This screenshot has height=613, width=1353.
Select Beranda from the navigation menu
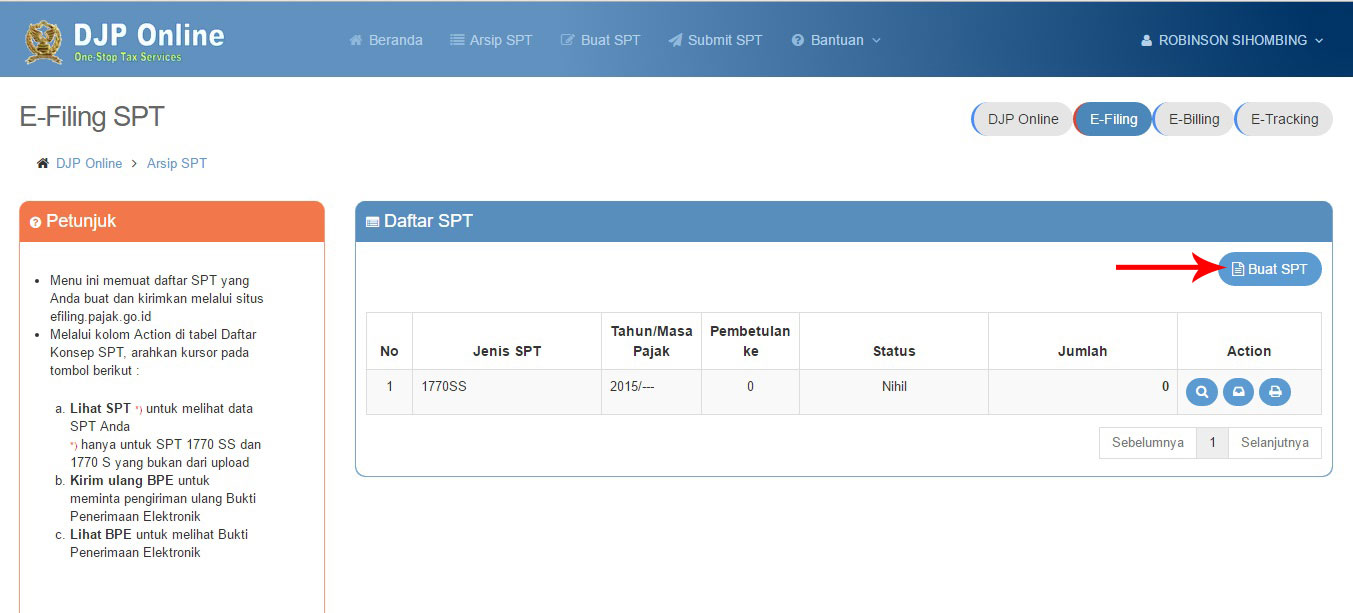(386, 40)
